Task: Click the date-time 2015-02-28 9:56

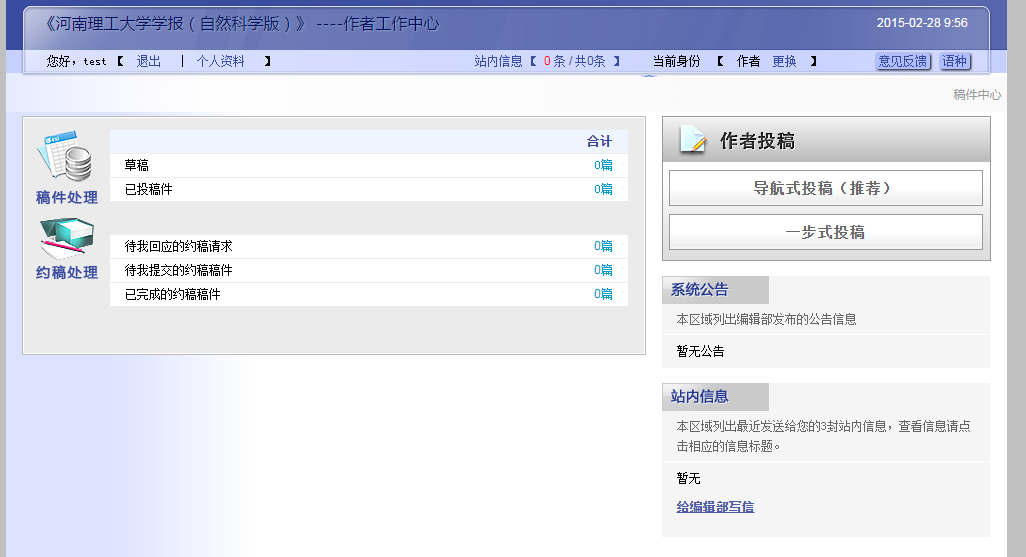Action: tap(922, 23)
